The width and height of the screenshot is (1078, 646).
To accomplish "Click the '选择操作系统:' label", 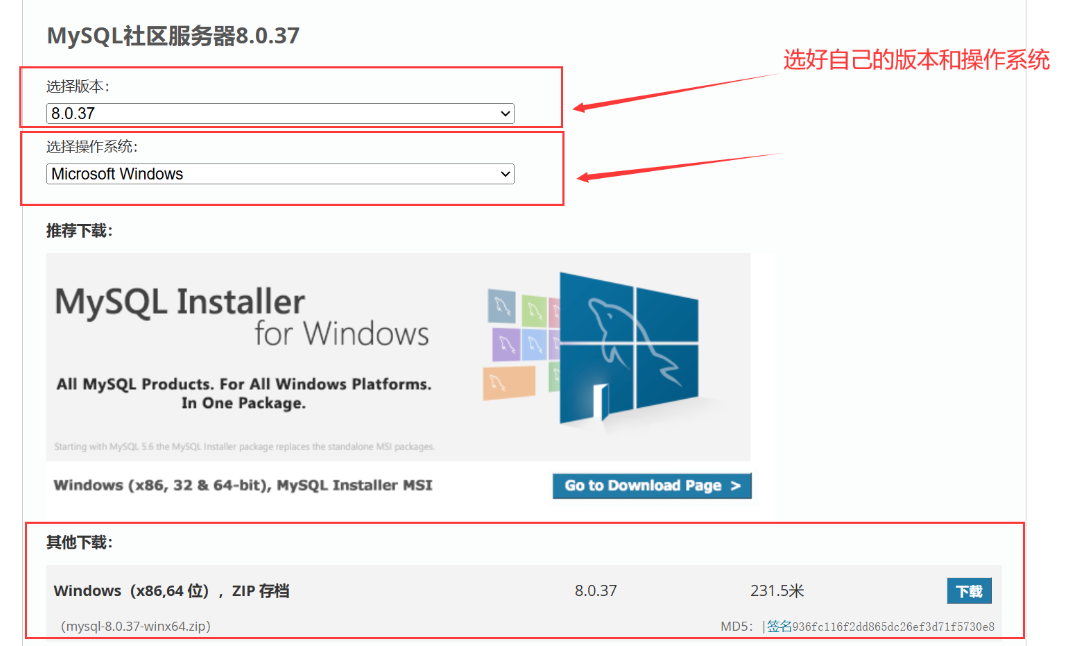I will (x=92, y=147).
